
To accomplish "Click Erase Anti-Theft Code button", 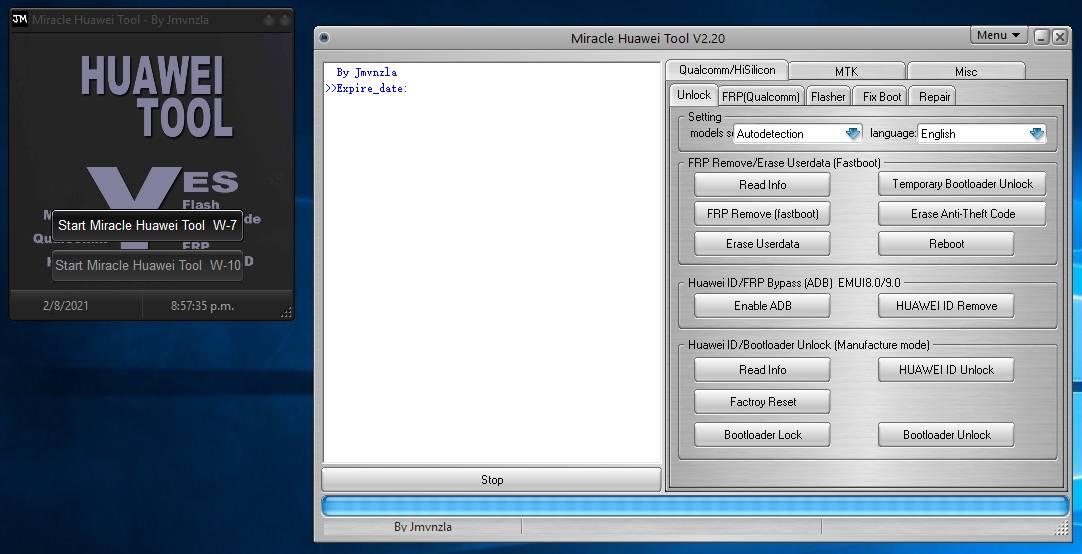I will (x=962, y=214).
